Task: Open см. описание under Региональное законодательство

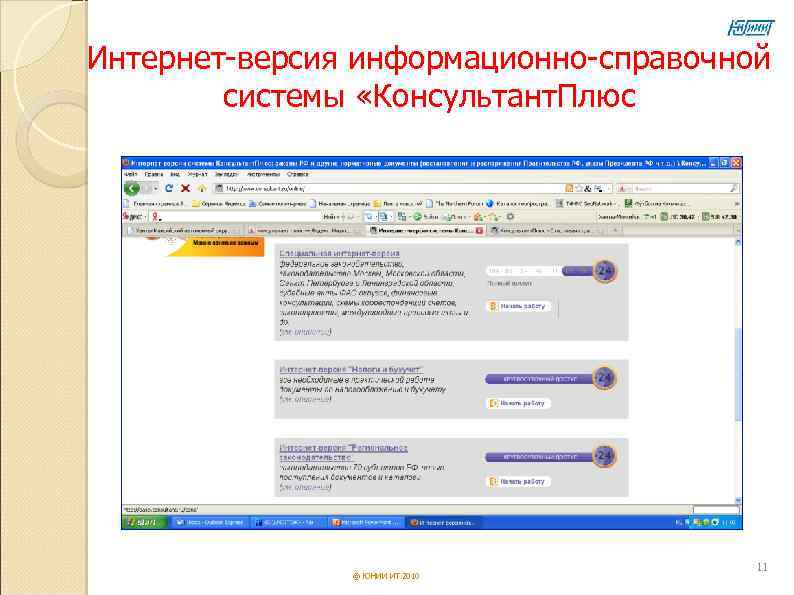Action: (305, 487)
